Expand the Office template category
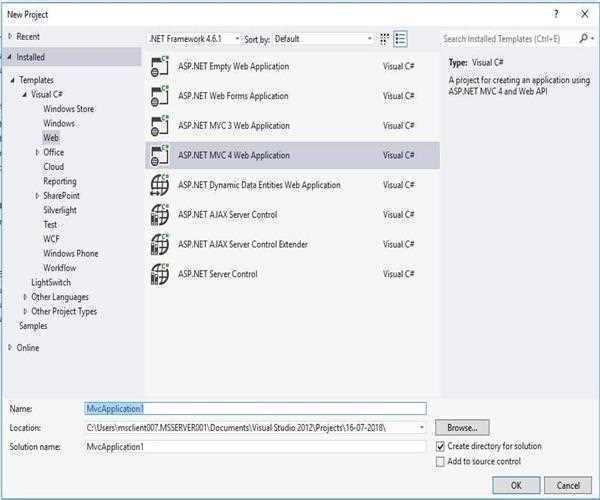The image size is (600, 500). pyautogui.click(x=37, y=152)
